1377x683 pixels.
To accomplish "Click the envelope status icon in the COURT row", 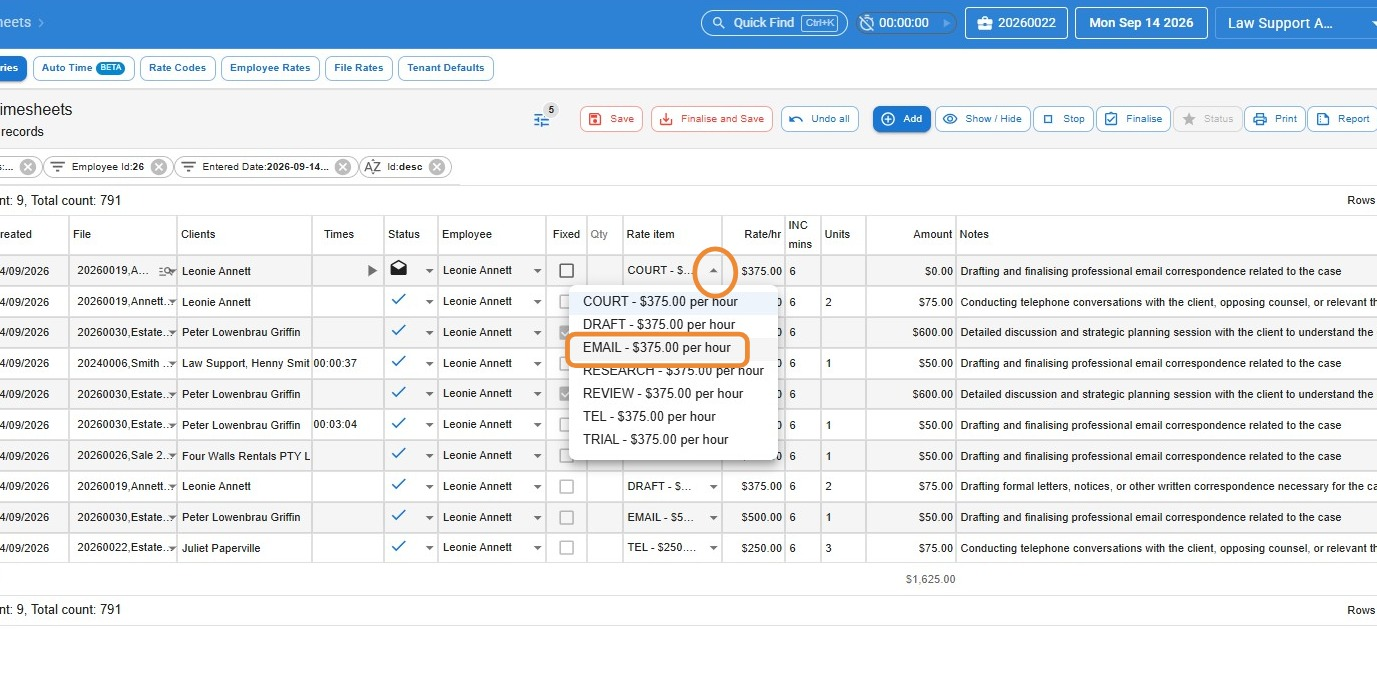I will click(x=399, y=269).
